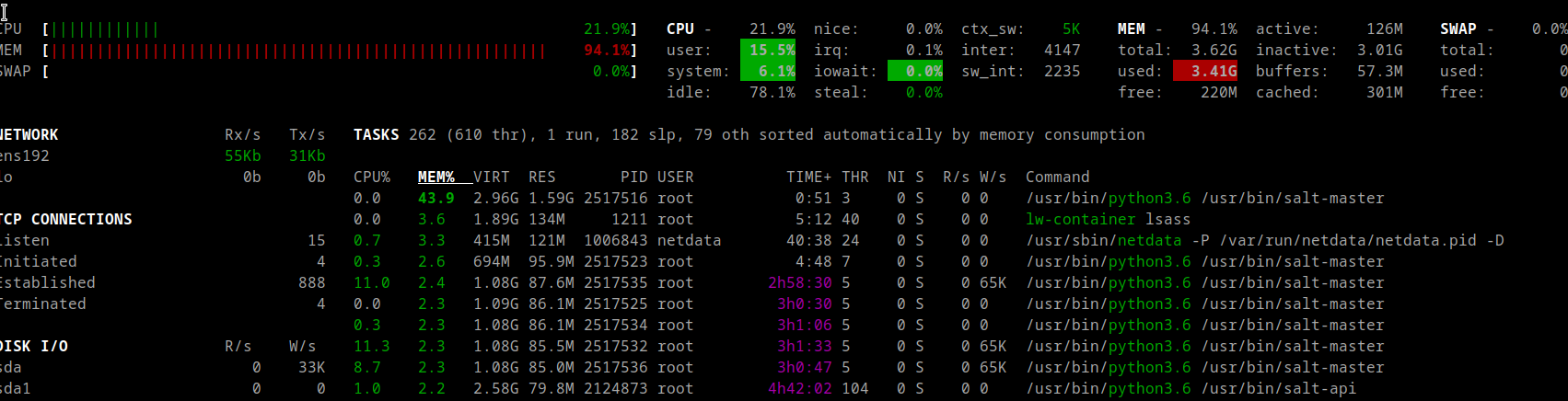This screenshot has width=1568, height=401.
Task: Click the ctx_sw value 5K
Action: (x=1072, y=29)
